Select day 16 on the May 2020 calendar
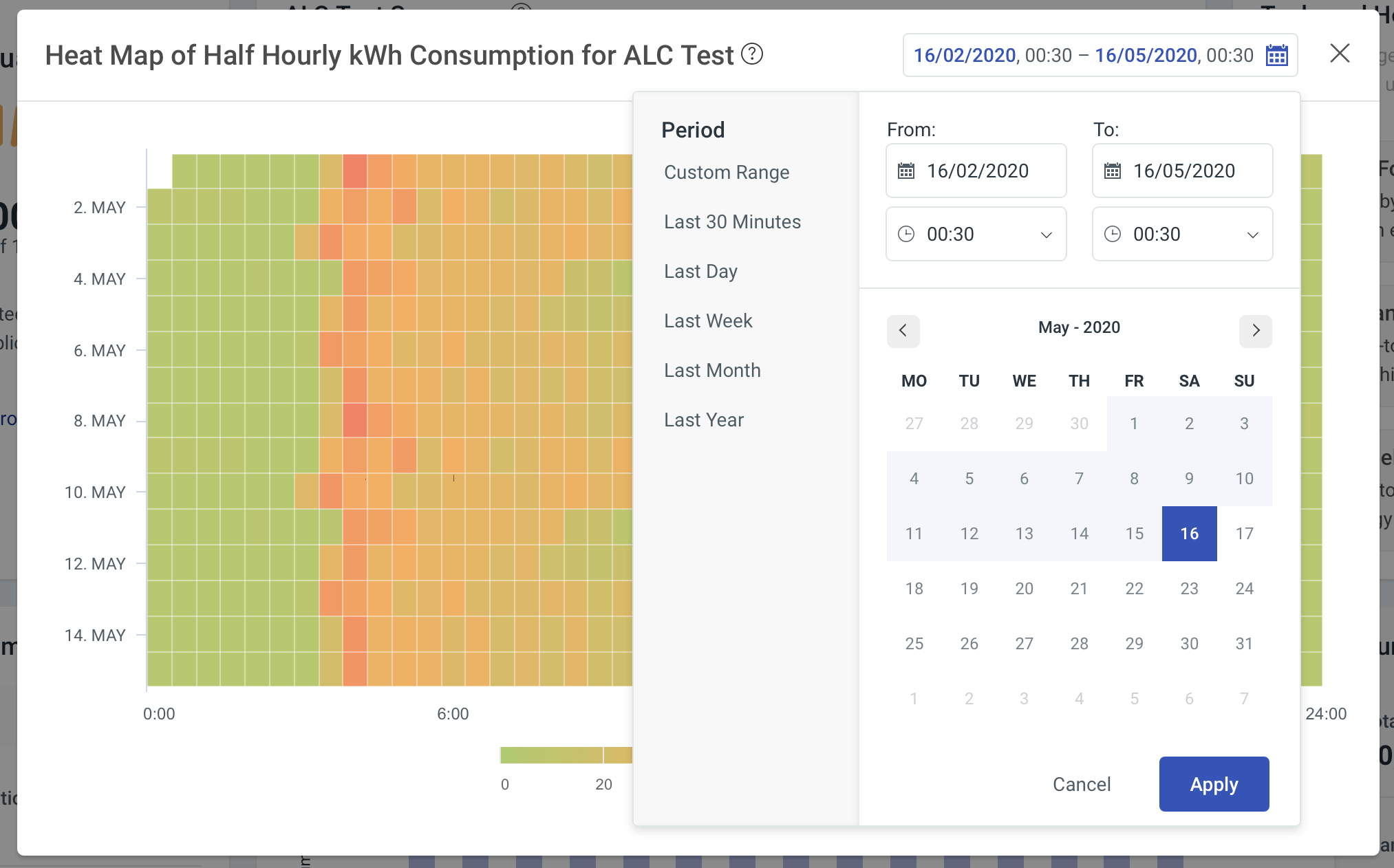The width and height of the screenshot is (1394, 868). click(x=1189, y=533)
